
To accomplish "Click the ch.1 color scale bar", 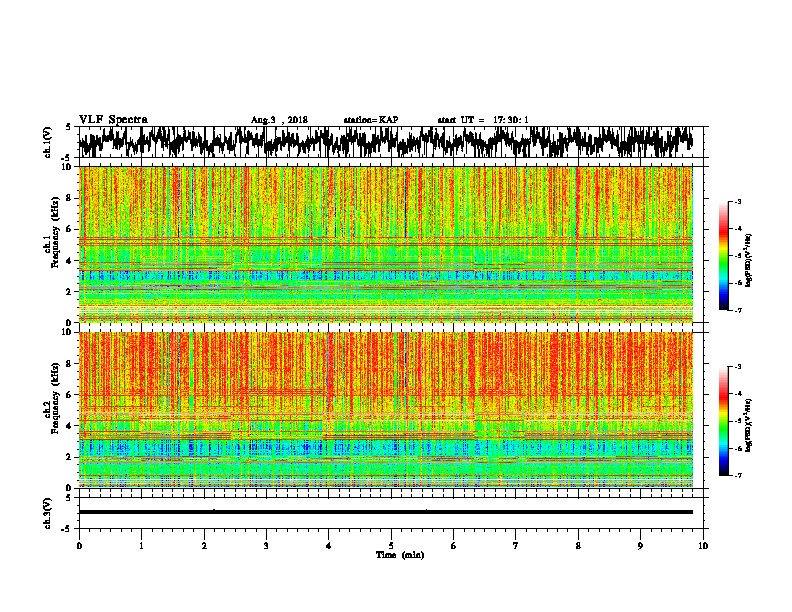I will 723,256.
